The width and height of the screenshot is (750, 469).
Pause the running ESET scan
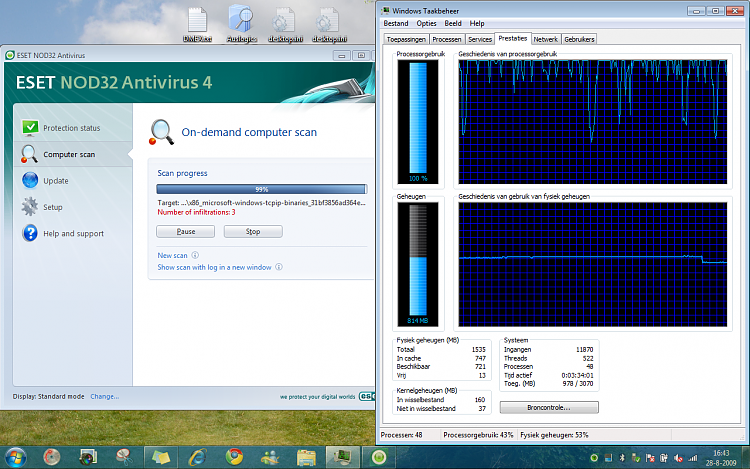coord(186,231)
